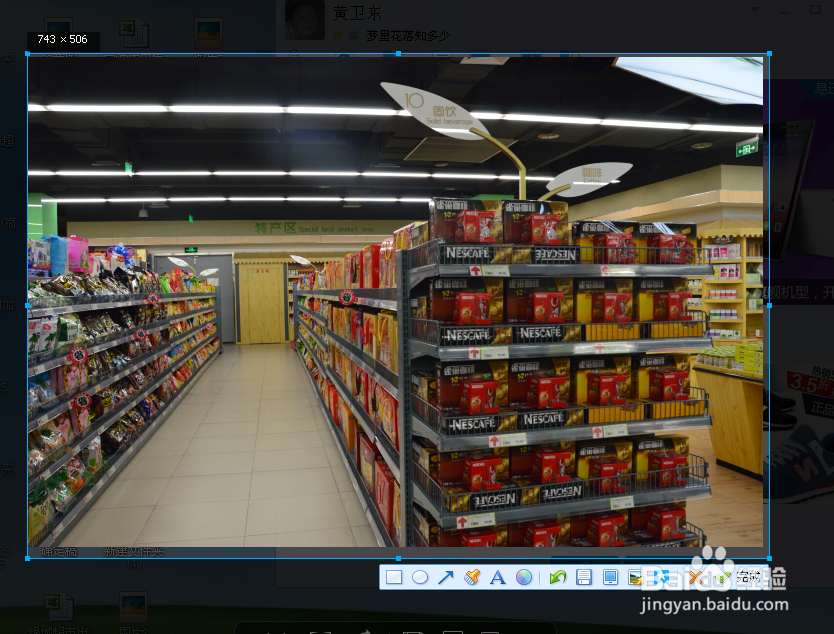
Task: Cancel the screenshot with the orange X
Action: pyautogui.click(x=695, y=578)
